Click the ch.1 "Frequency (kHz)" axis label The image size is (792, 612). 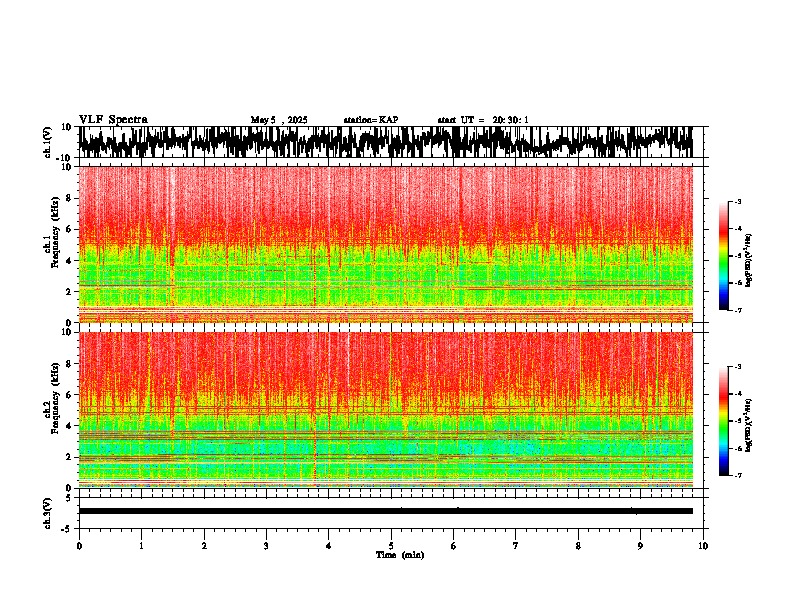coord(54,232)
